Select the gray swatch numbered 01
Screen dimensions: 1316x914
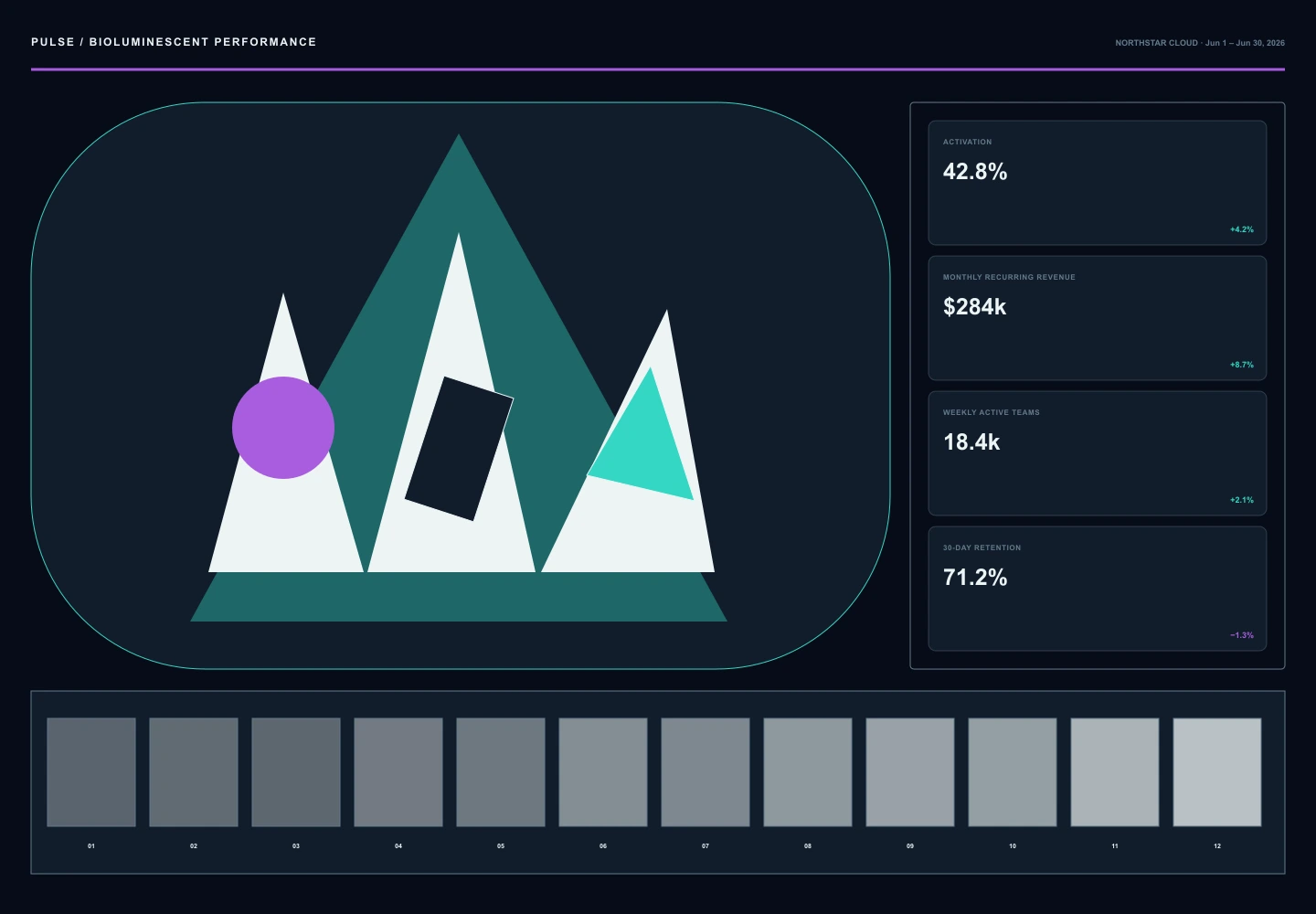coord(91,772)
